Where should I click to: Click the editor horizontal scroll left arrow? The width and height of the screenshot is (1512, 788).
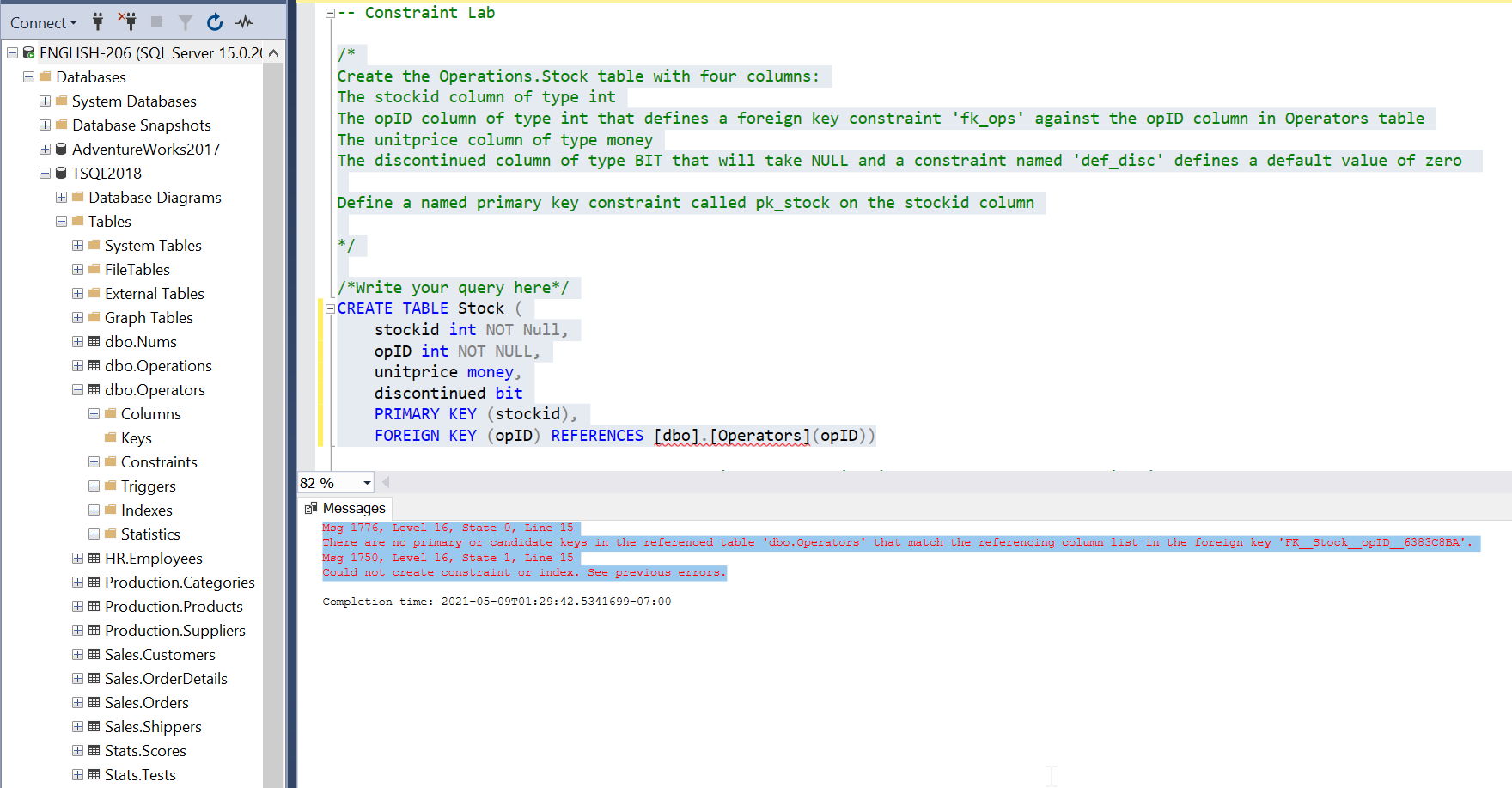pyautogui.click(x=386, y=482)
